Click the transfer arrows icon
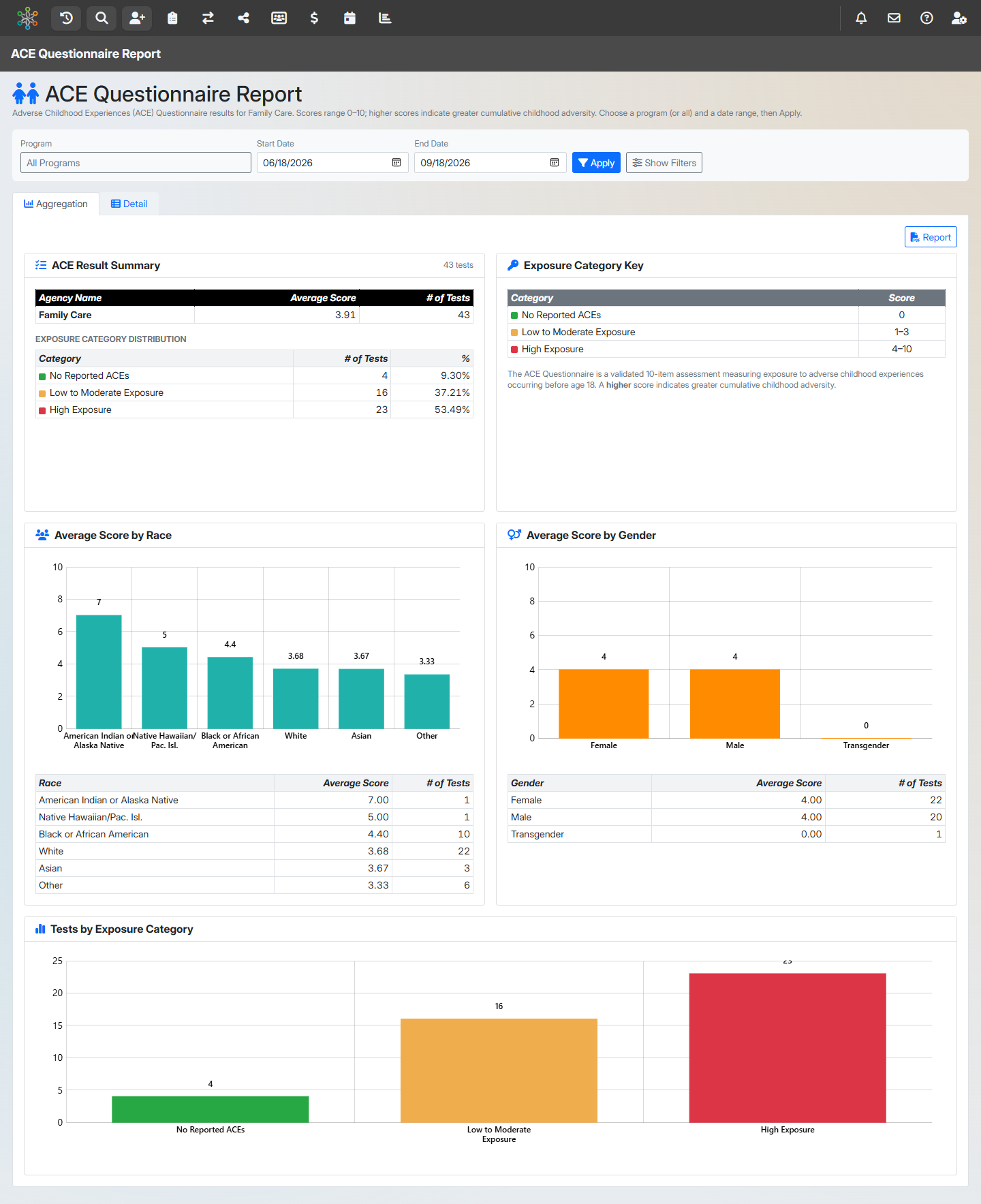Image resolution: width=981 pixels, height=1204 pixels. [x=208, y=18]
